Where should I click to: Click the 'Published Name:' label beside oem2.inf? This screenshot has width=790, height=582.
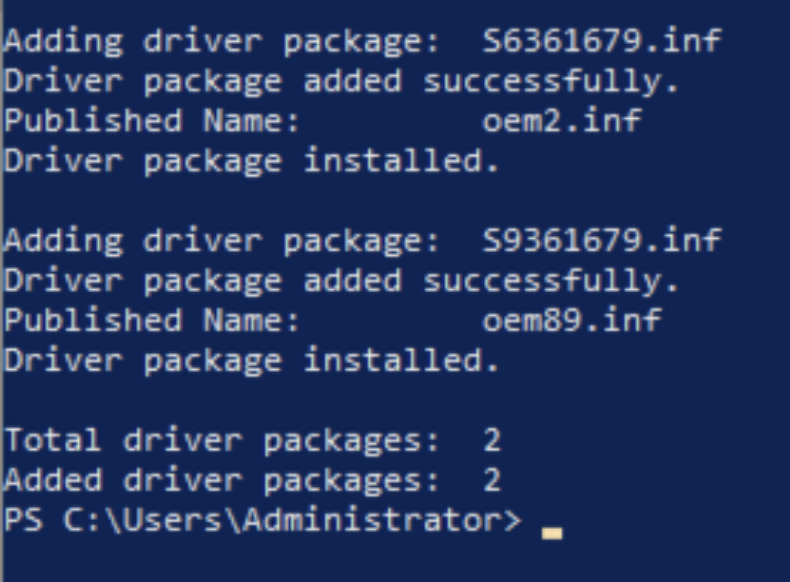click(152, 121)
